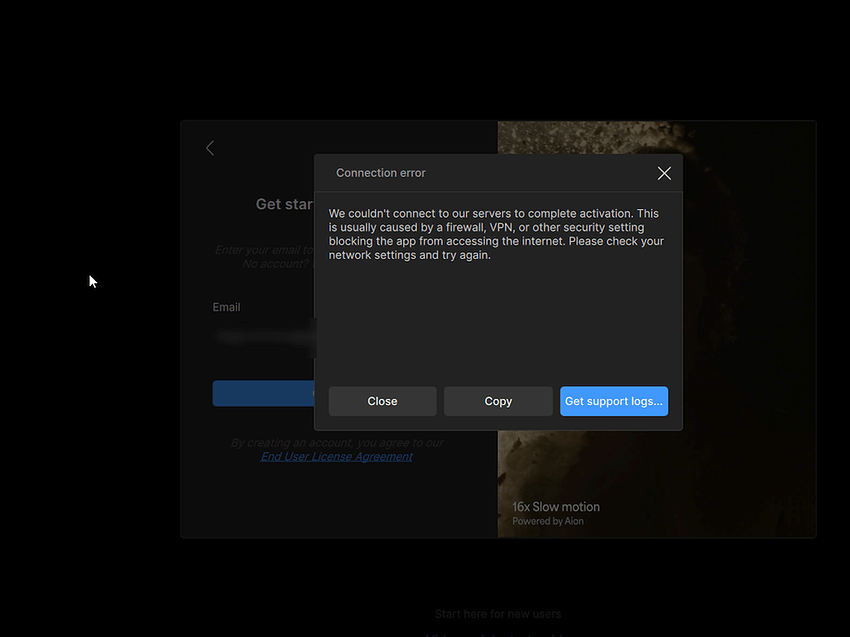Viewport: 850px width, 637px height.
Task: Click the Email field label
Action: point(227,307)
